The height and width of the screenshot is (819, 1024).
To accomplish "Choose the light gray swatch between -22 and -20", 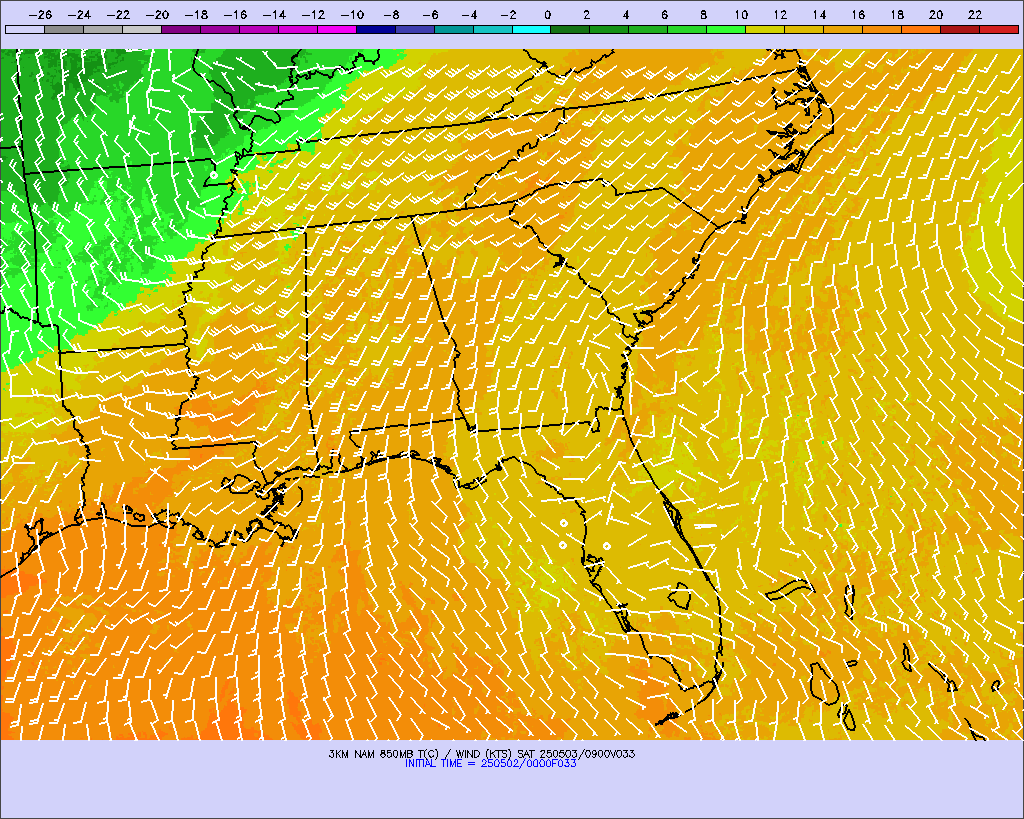I will coord(142,29).
